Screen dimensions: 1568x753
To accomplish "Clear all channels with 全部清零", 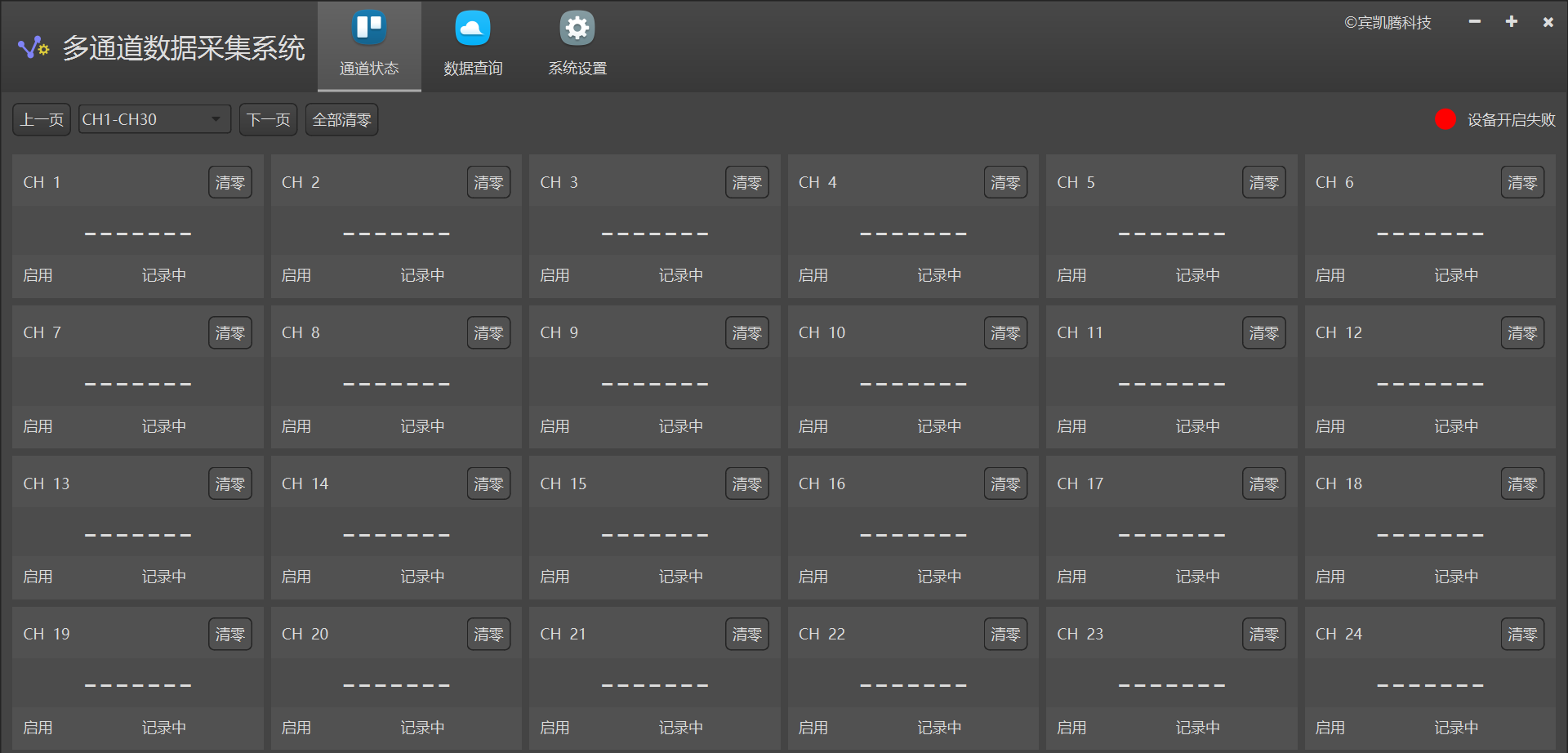I will tap(341, 120).
